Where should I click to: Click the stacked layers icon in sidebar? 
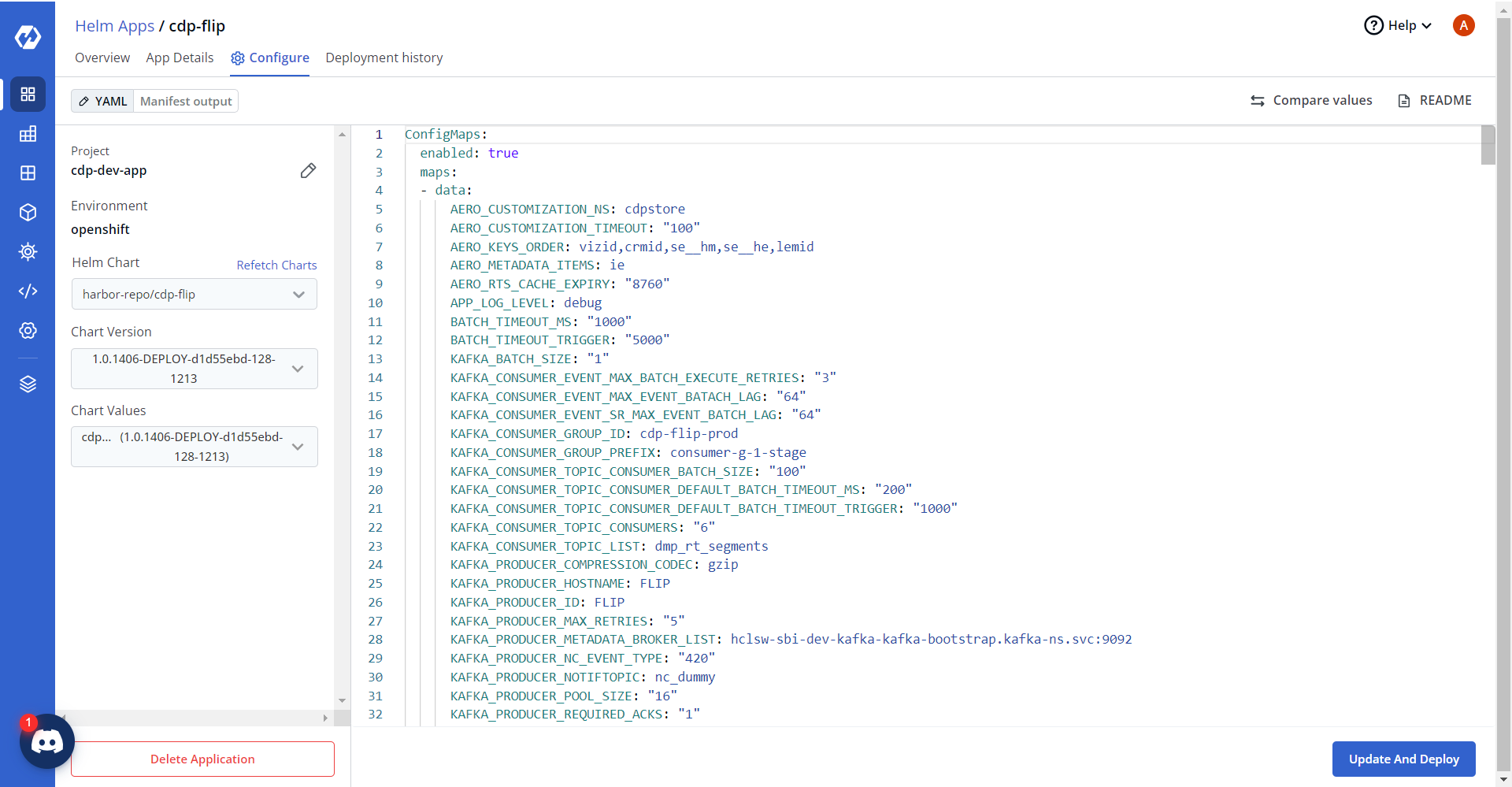[28, 384]
